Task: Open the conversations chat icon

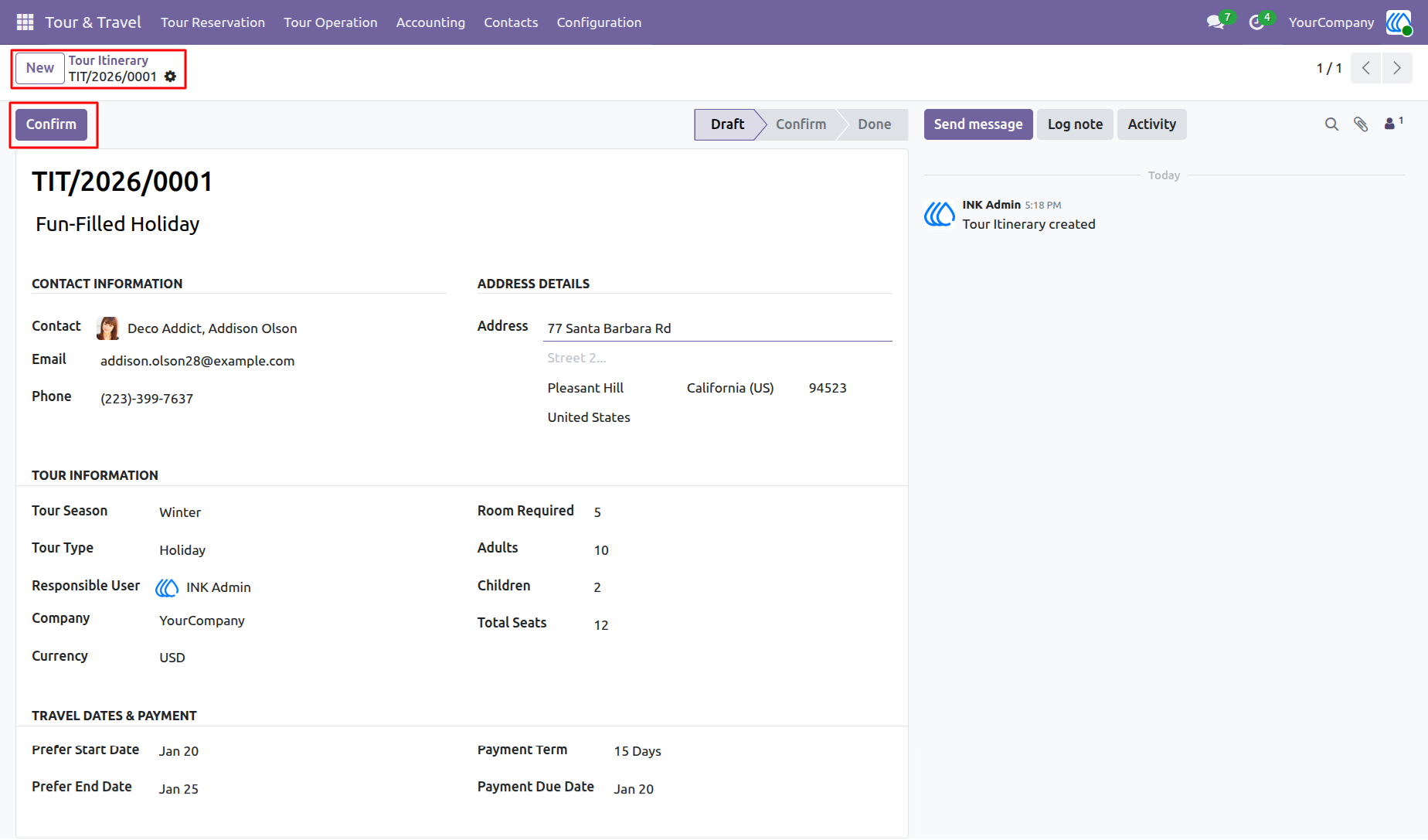Action: coord(1216,22)
